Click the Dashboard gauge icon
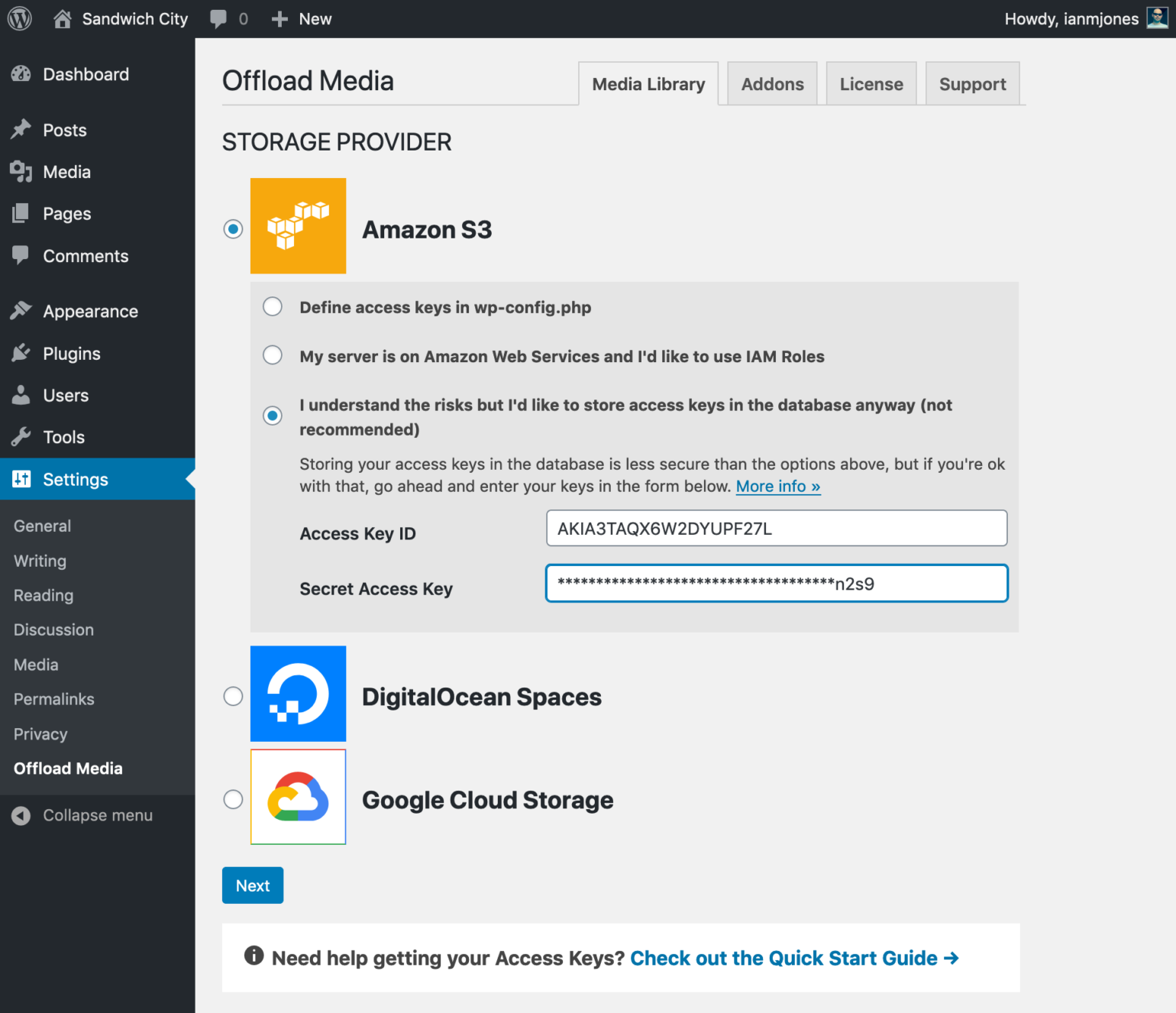Viewport: 1176px width, 1013px height. coord(21,74)
